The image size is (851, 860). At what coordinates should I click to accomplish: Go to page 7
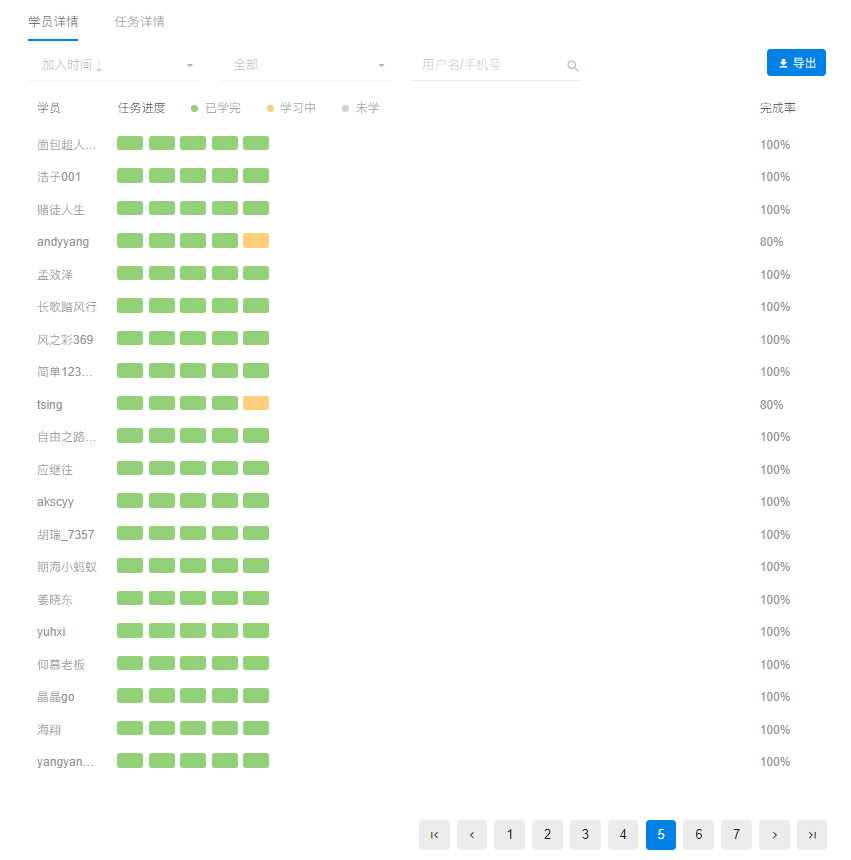736,835
